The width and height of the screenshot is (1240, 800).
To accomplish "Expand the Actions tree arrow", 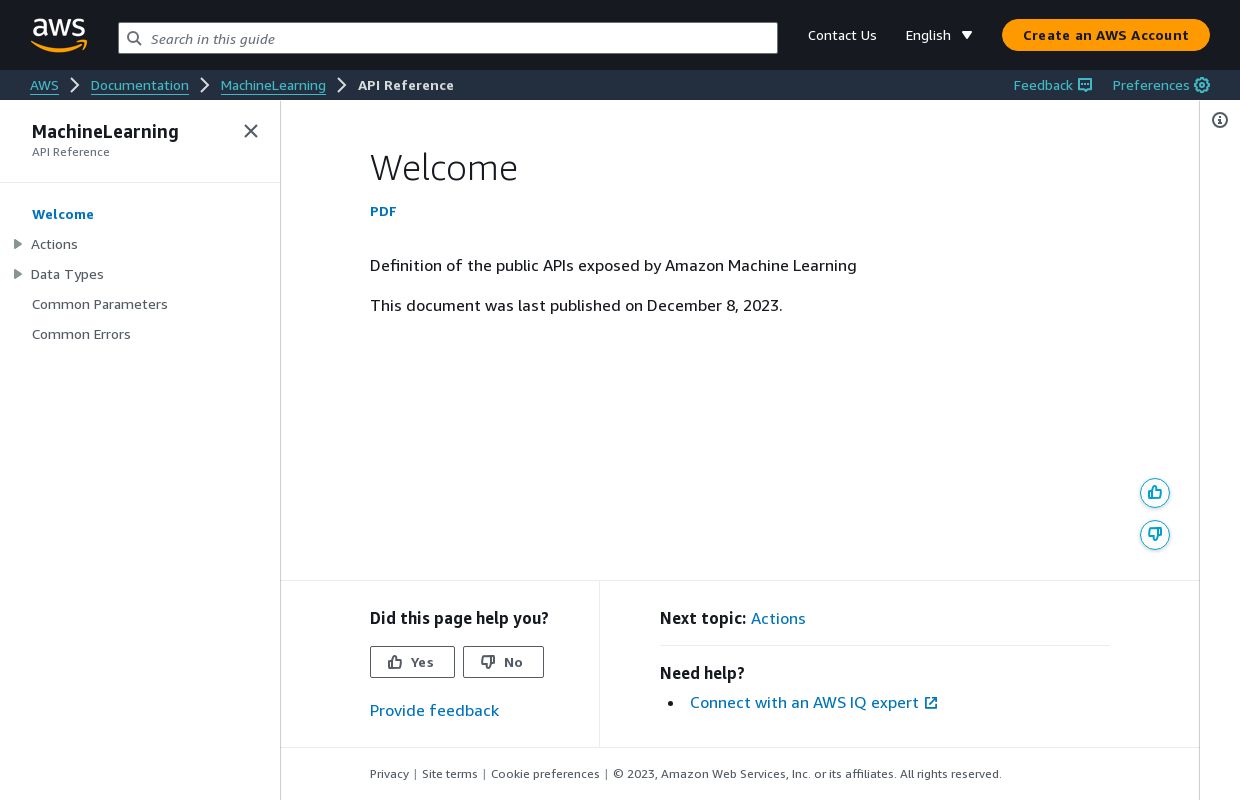I will pos(17,244).
